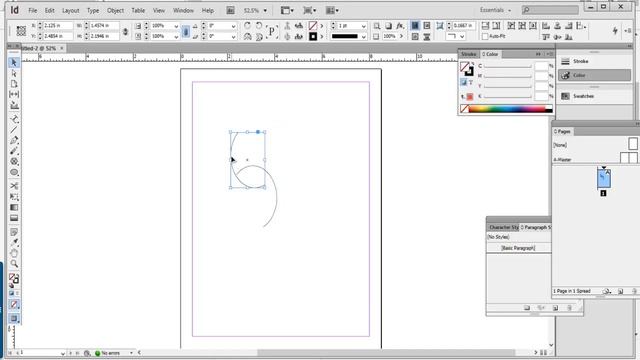Open the Layout menu

pyautogui.click(x=71, y=10)
